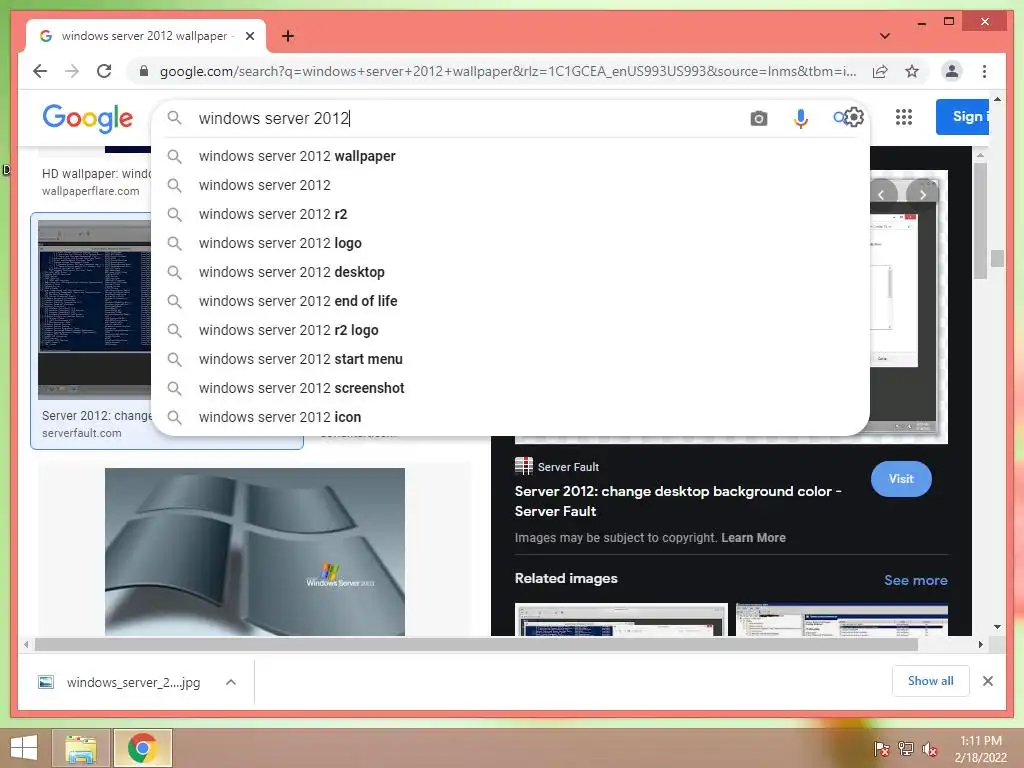
Task: Open the Action Center flag tray icon
Action: 882,748
